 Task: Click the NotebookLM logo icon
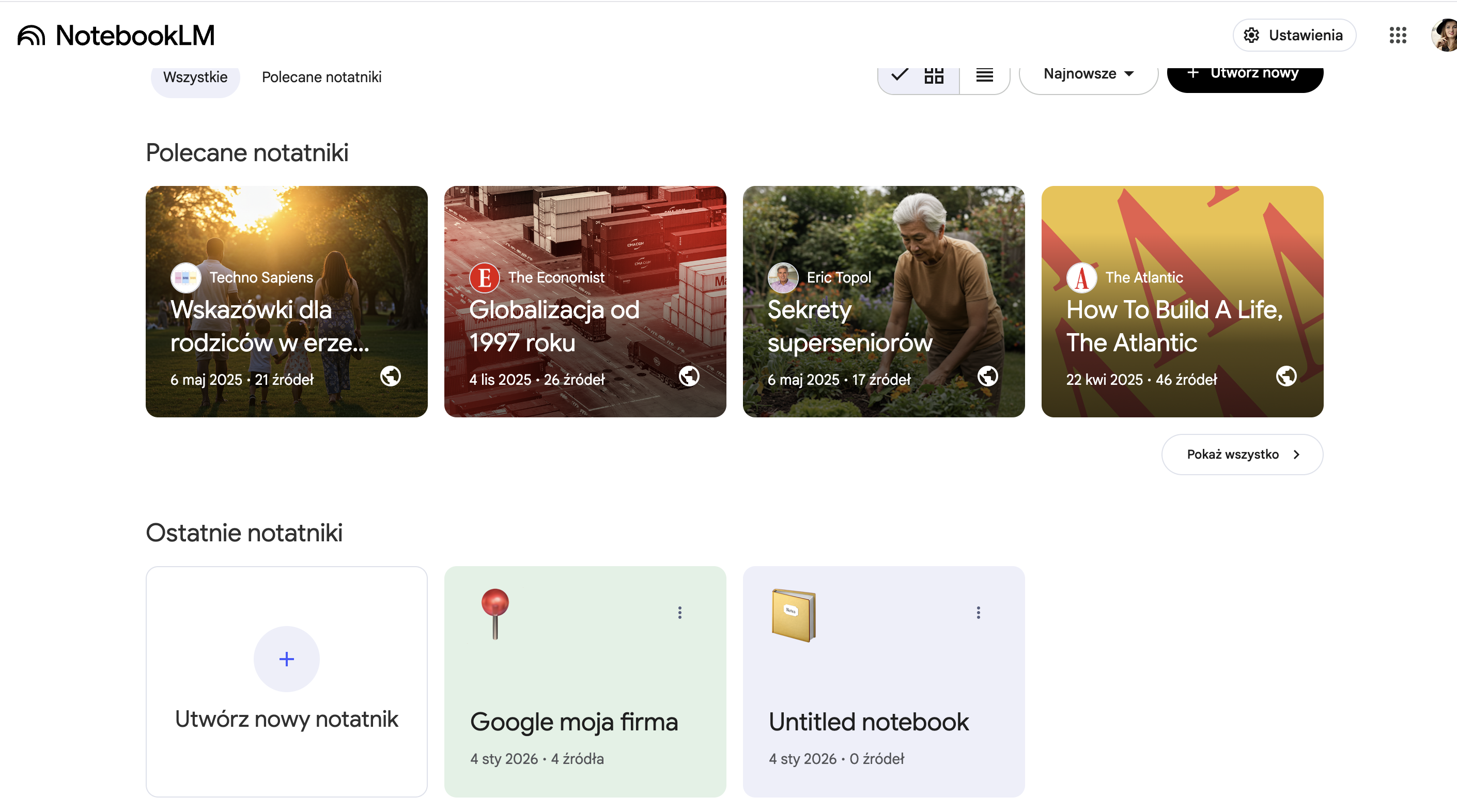pos(31,35)
